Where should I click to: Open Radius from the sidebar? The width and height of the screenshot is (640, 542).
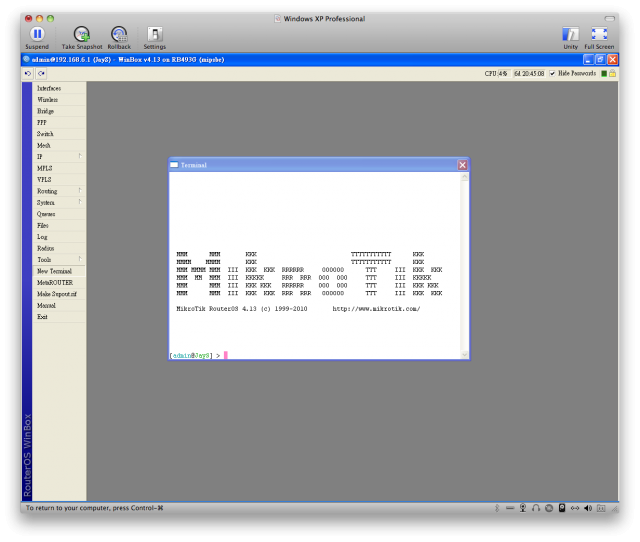(x=59, y=248)
